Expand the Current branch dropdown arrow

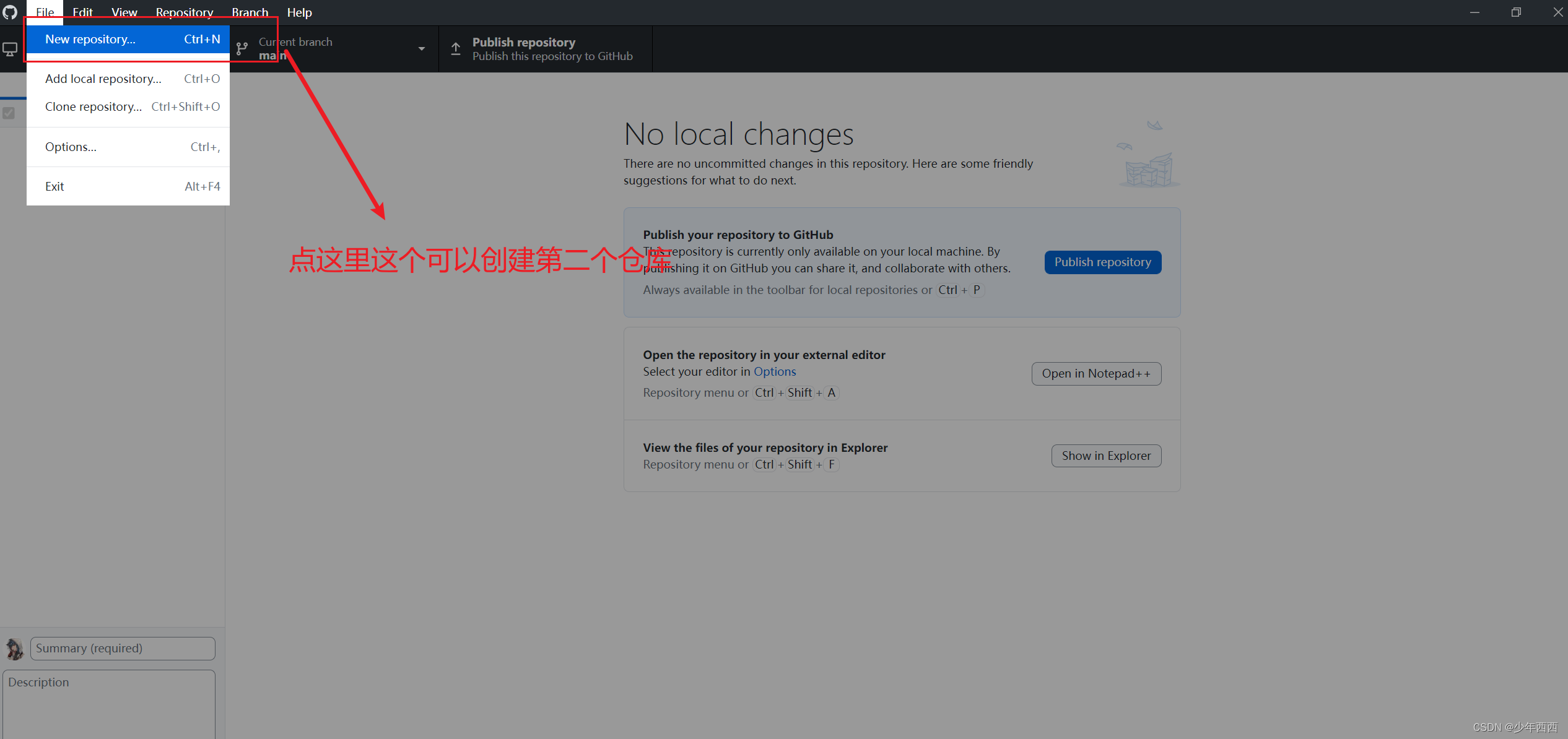pyautogui.click(x=422, y=49)
